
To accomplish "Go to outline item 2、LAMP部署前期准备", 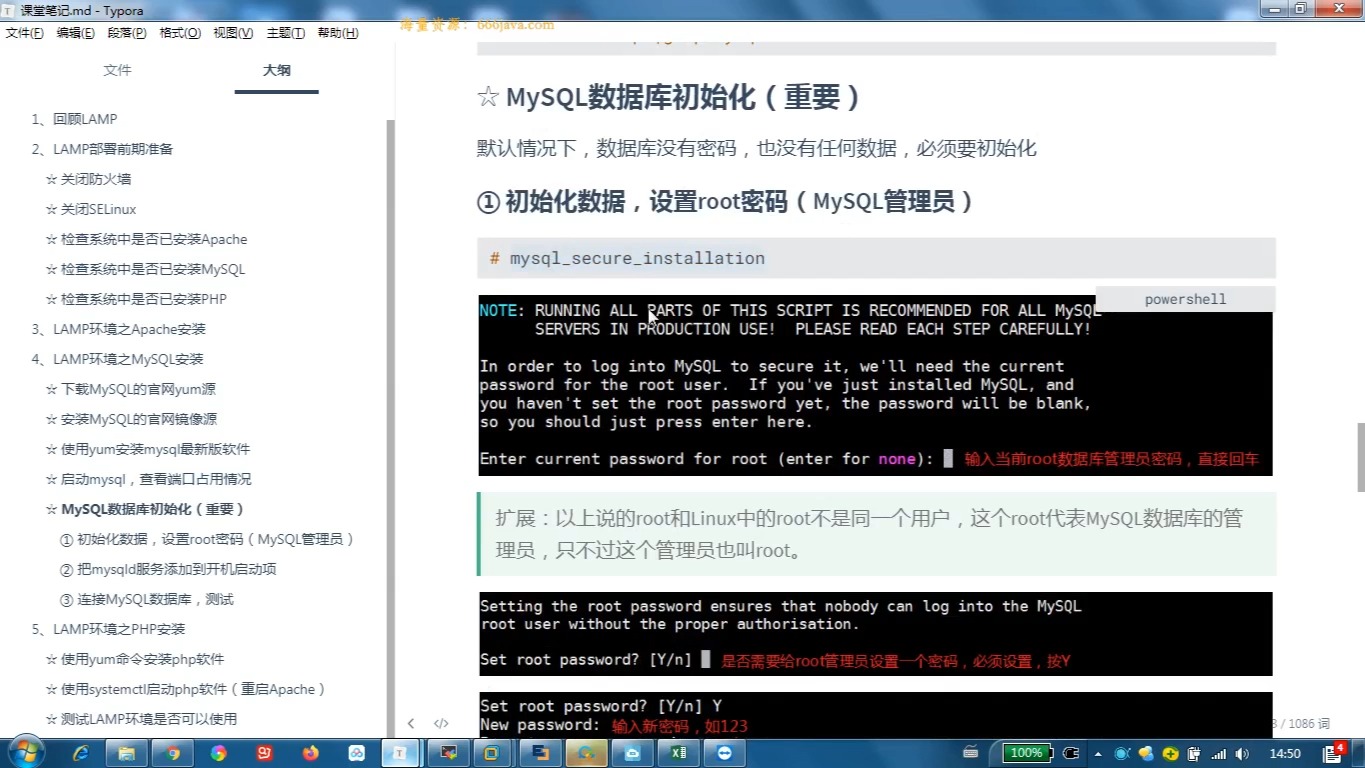I will tap(102, 149).
